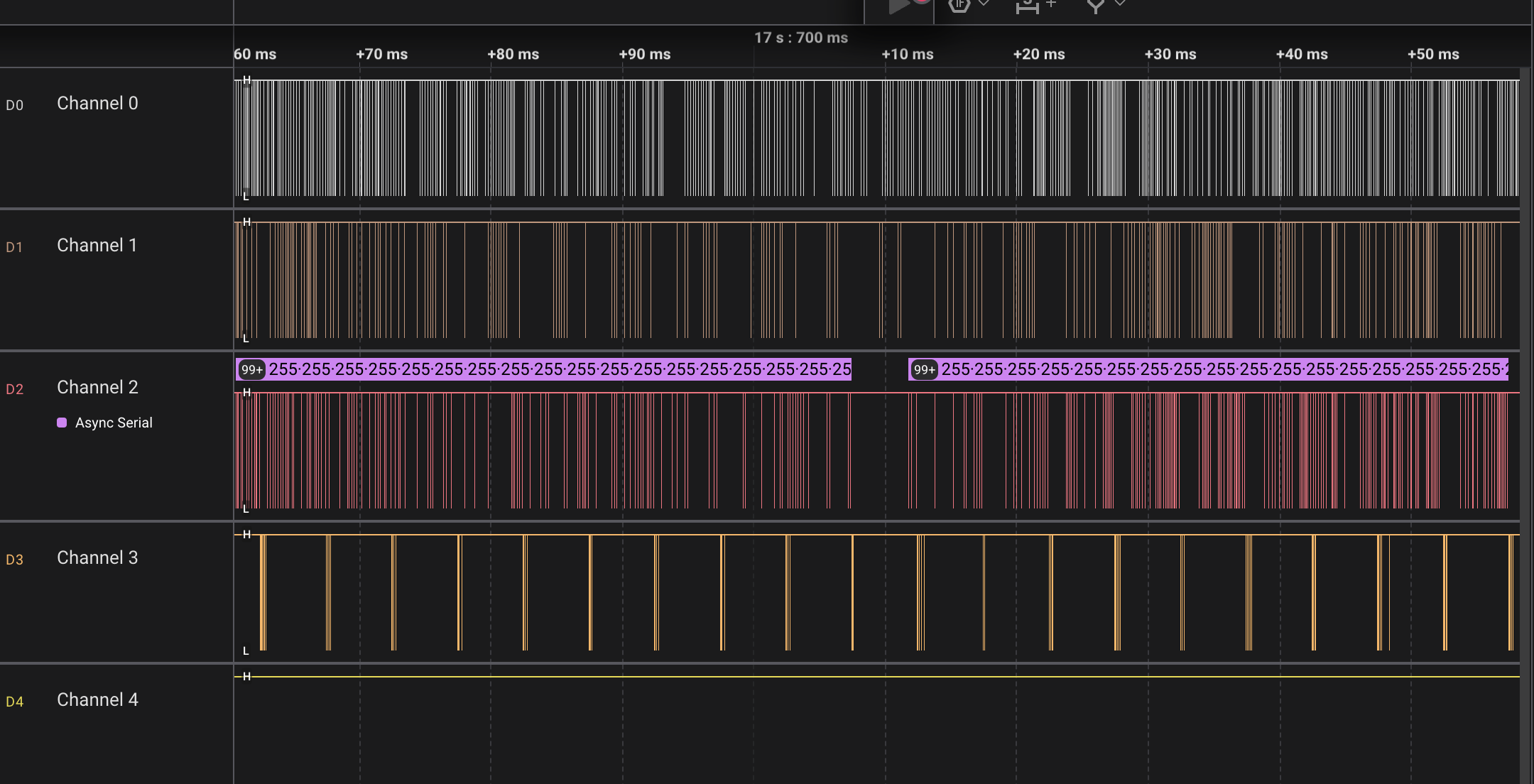
Task: Click the first purple 255 data bubble
Action: click(283, 369)
